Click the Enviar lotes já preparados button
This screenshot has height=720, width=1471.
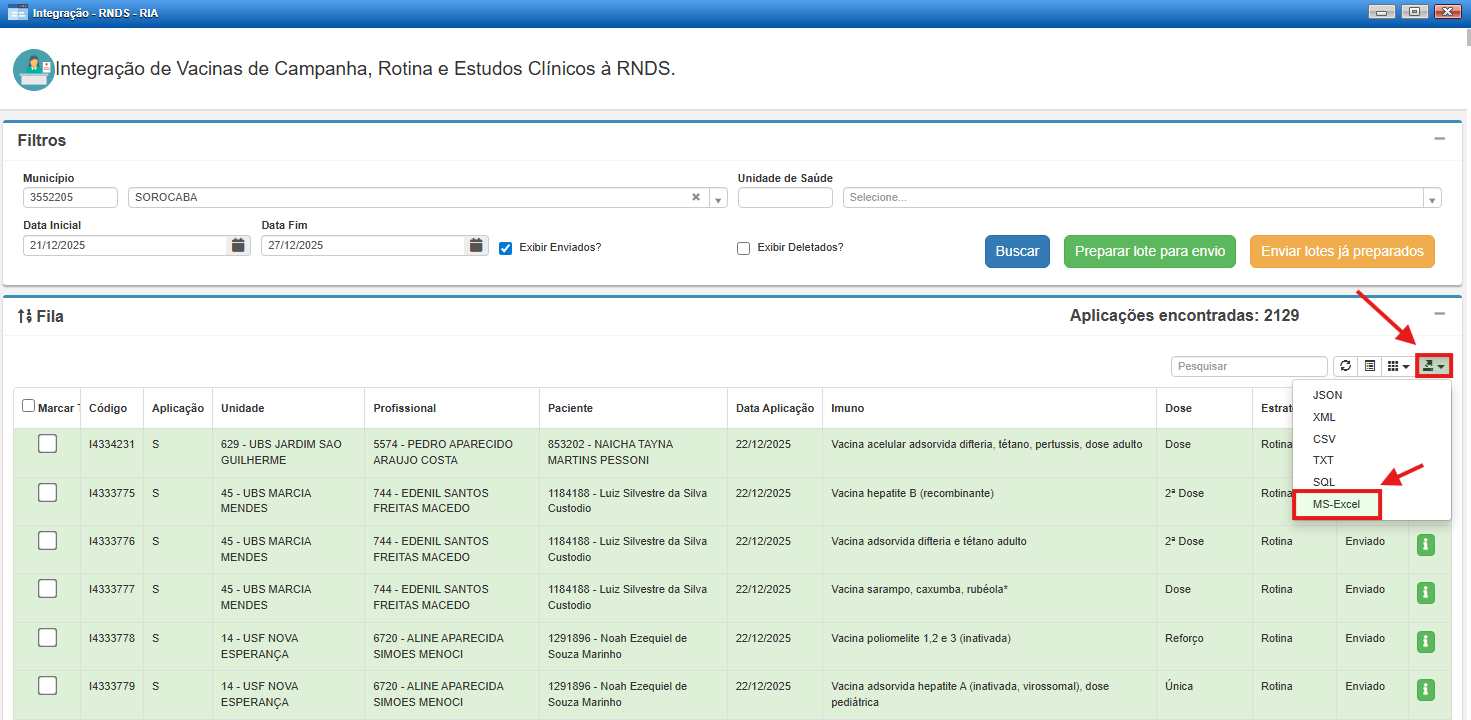[x=1342, y=252]
